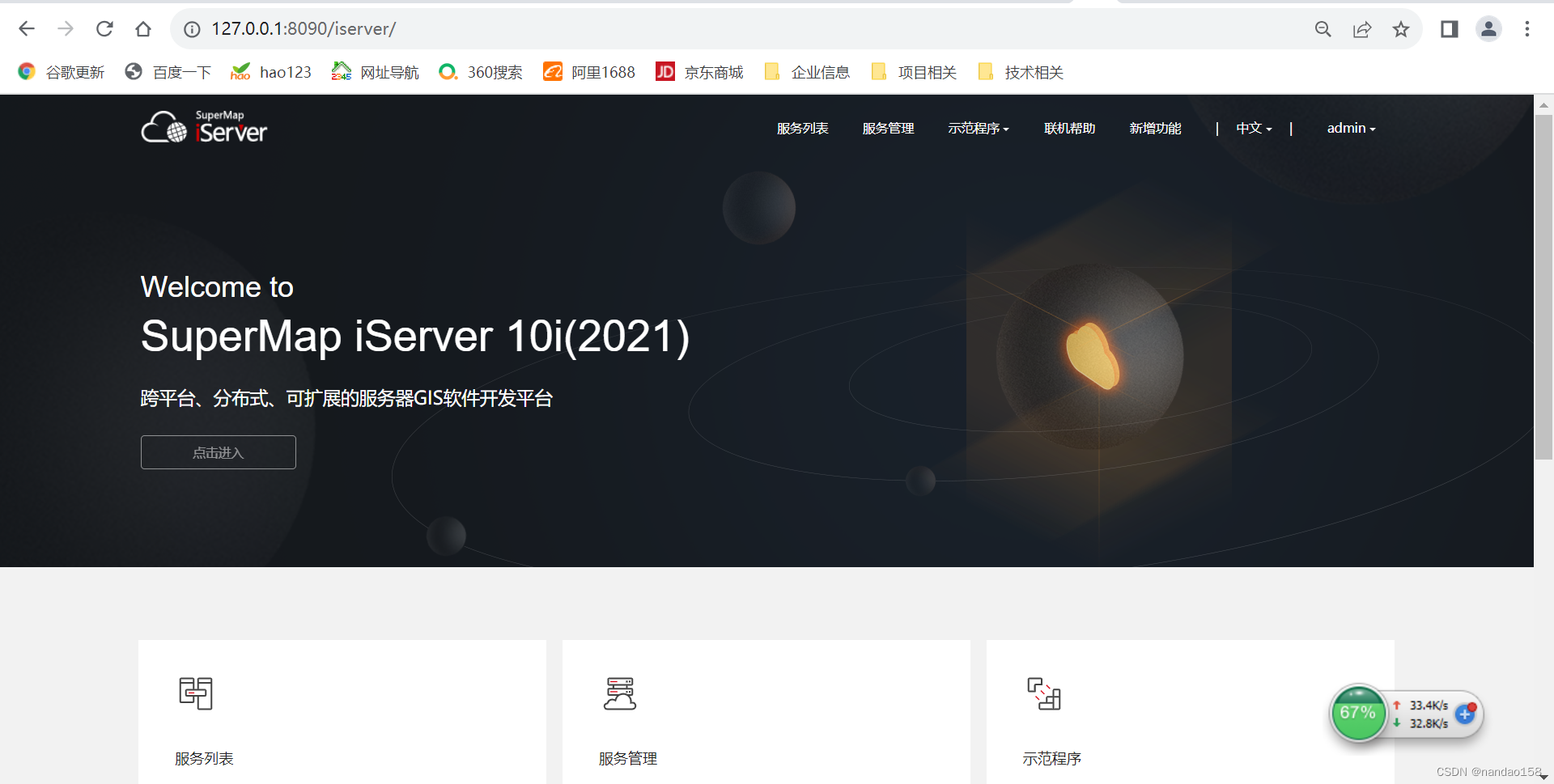The height and width of the screenshot is (784, 1554).
Task: Click the share icon in address bar
Action: 1363,28
